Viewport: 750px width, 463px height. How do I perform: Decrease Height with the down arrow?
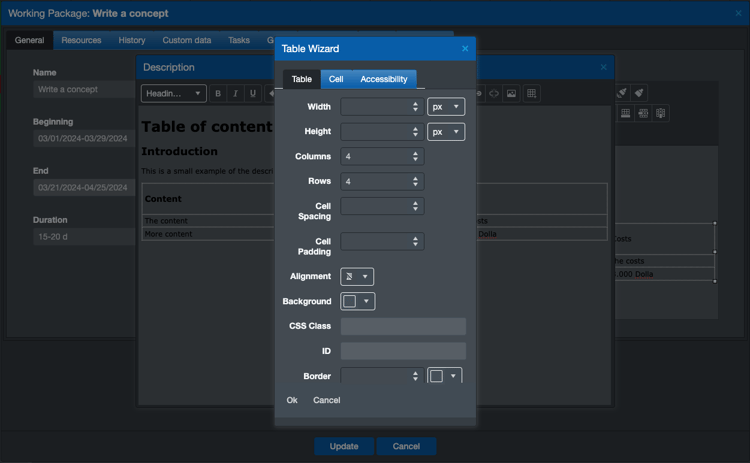tap(415, 135)
